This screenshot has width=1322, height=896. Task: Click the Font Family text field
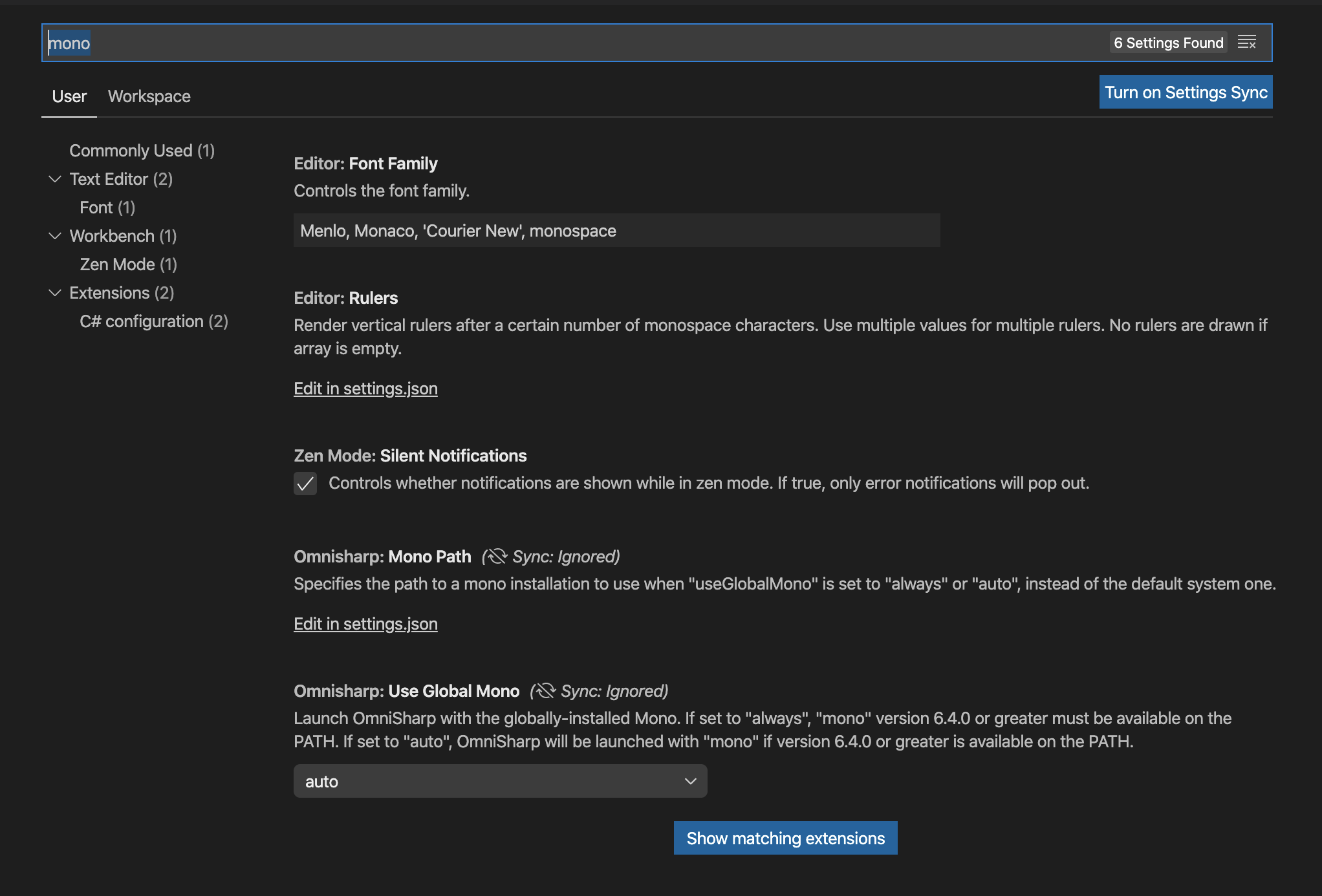point(616,231)
